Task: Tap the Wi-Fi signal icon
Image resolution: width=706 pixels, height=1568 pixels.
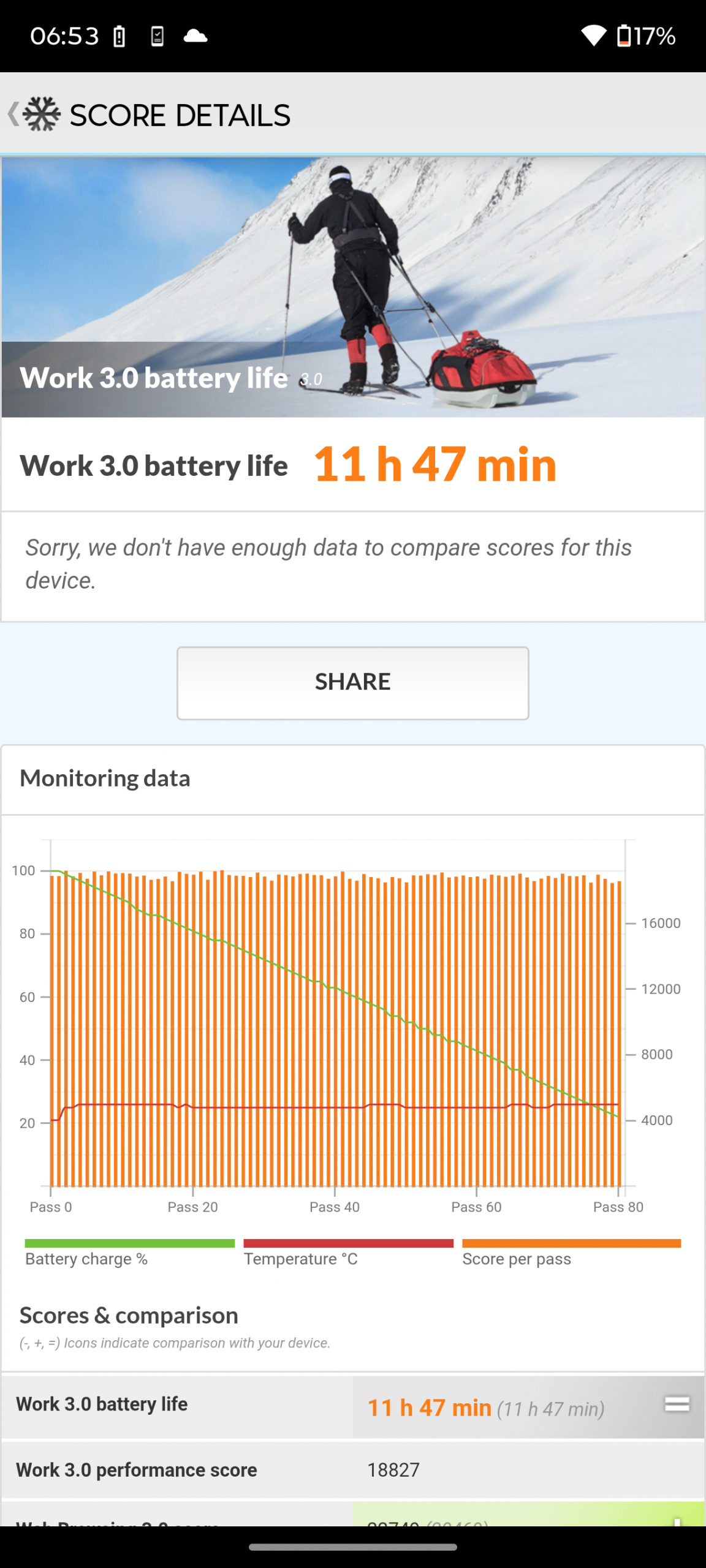Action: tap(593, 36)
